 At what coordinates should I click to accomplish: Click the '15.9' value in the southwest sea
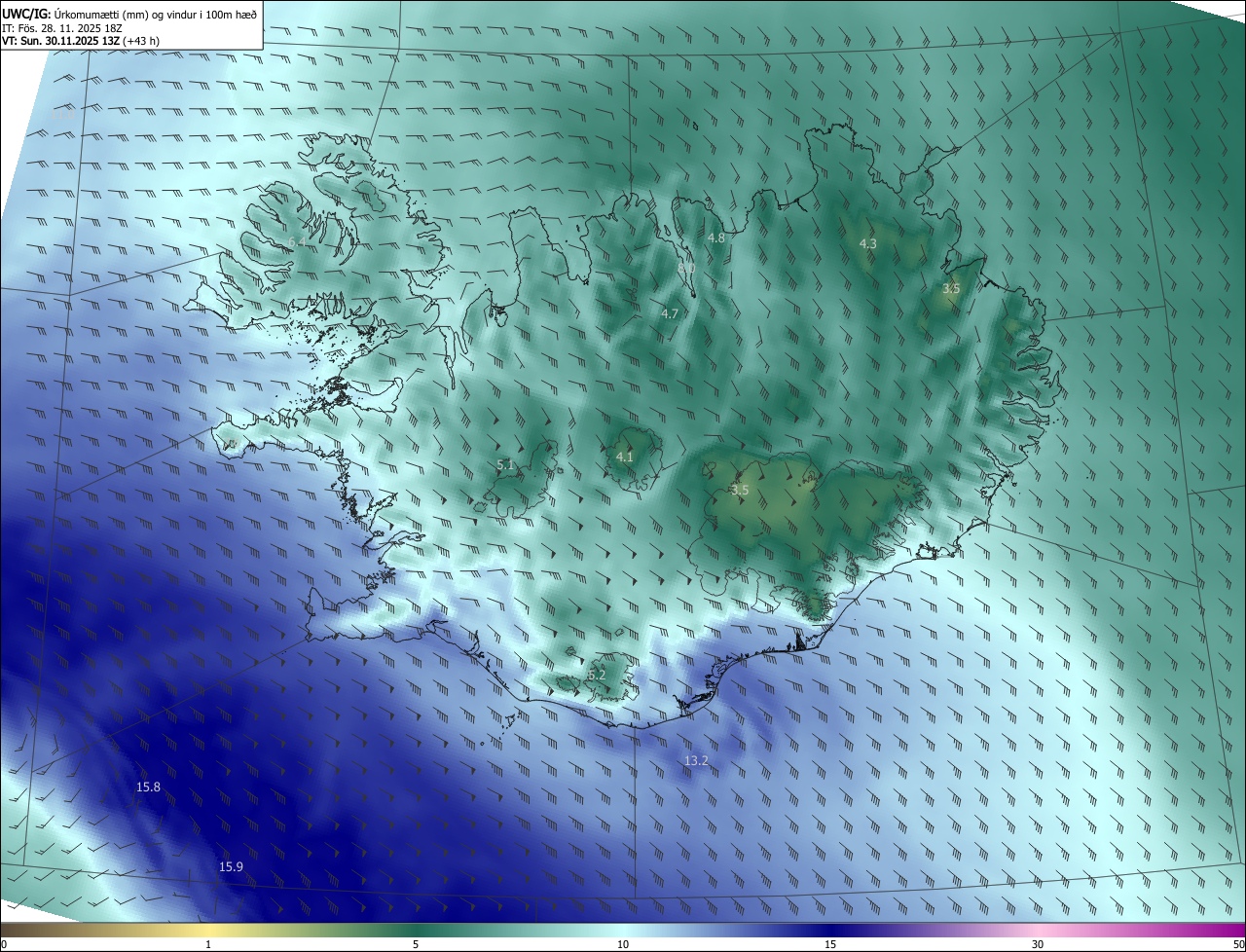(231, 866)
